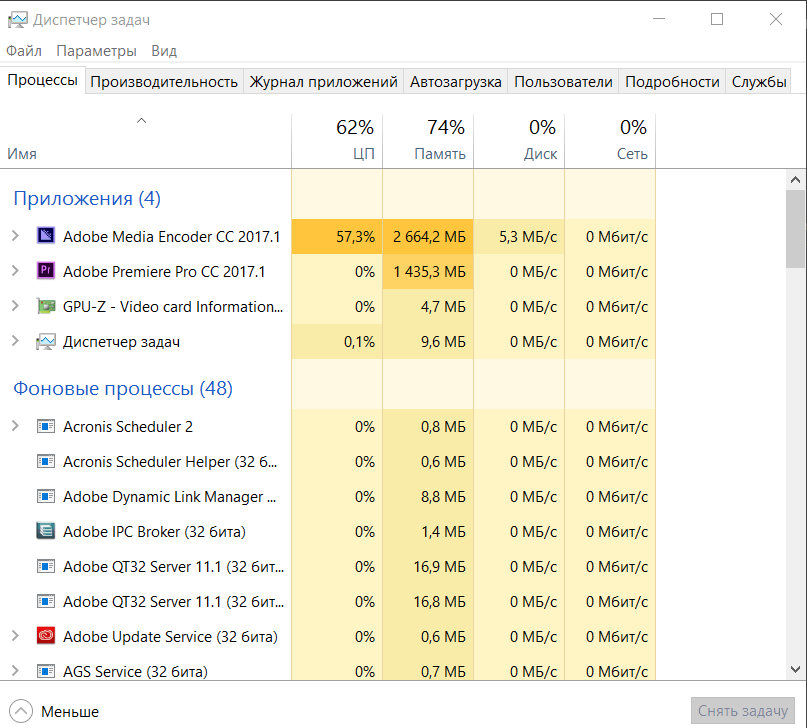
Task: Sort by the Память column header
Action: [x=428, y=141]
